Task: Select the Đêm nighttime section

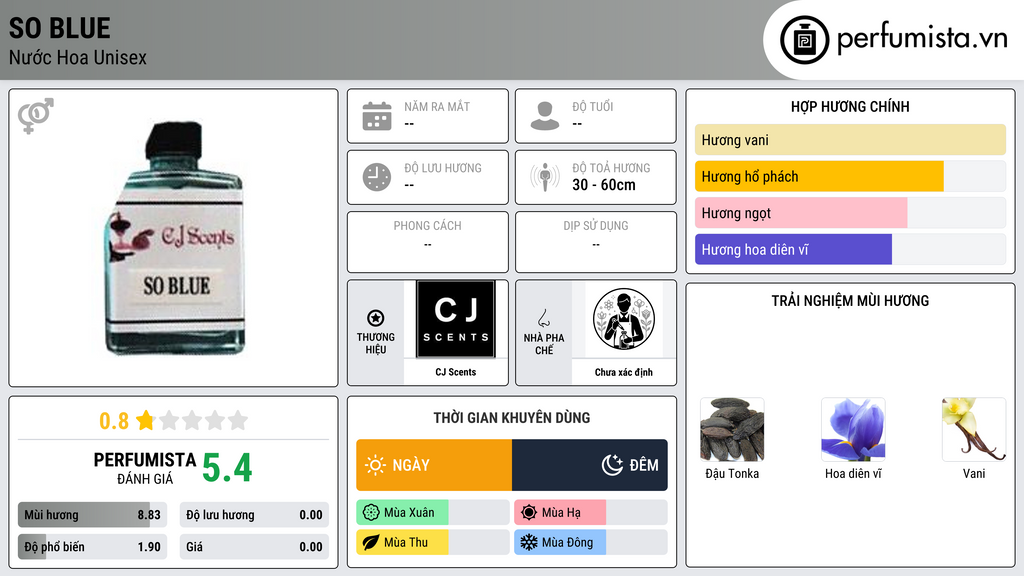Action: coord(590,465)
